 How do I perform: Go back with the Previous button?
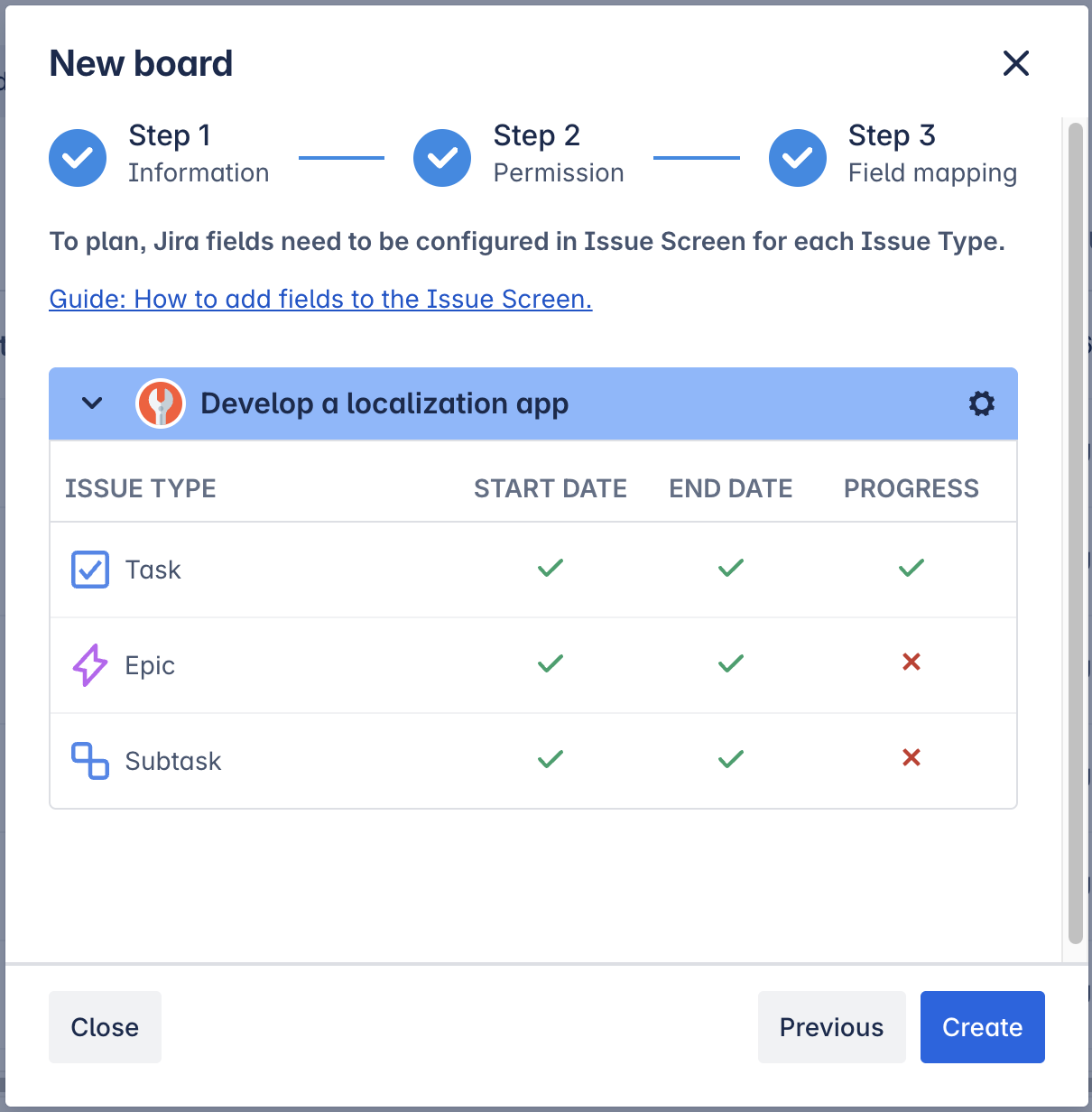tap(831, 1027)
